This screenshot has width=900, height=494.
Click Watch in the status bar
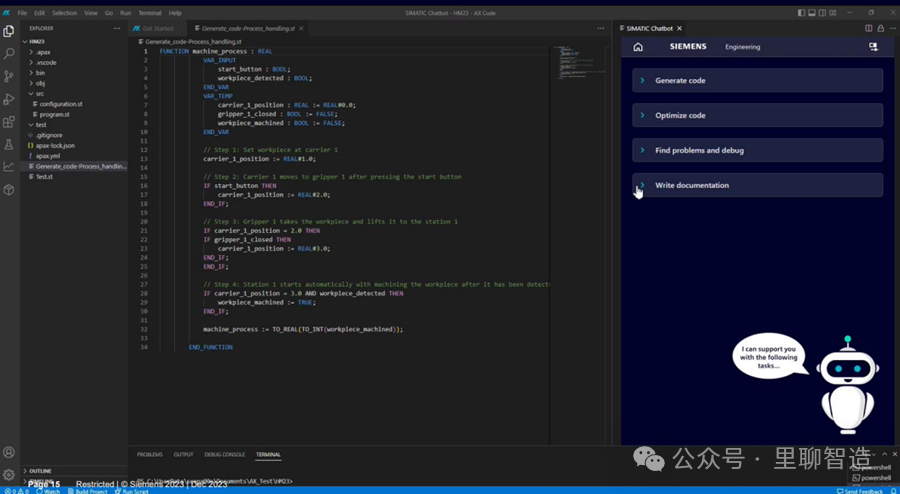(48, 491)
